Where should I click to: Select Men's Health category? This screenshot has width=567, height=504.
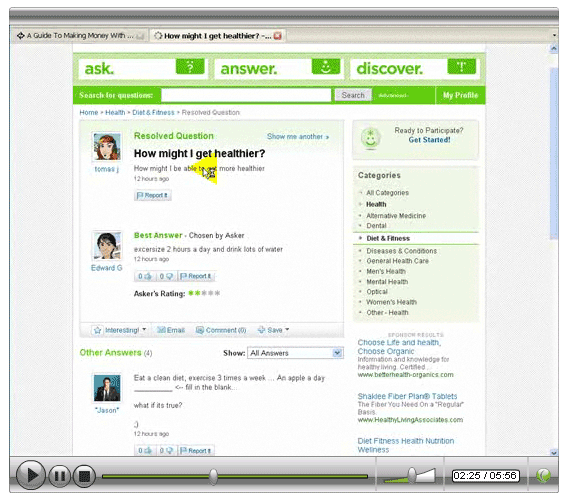click(x=386, y=271)
